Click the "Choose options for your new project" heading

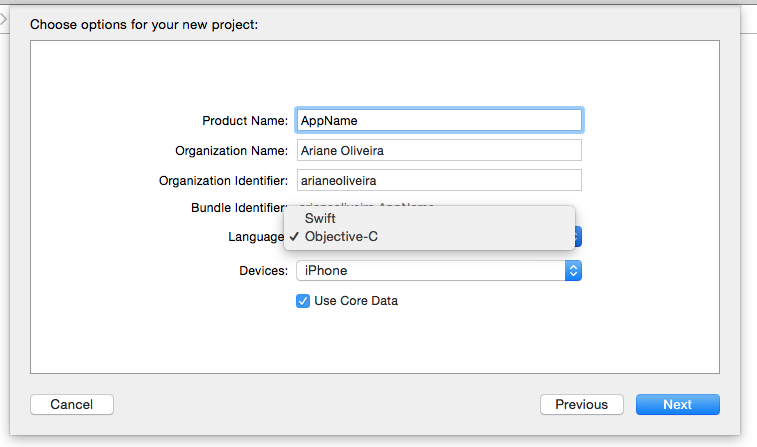click(x=144, y=23)
